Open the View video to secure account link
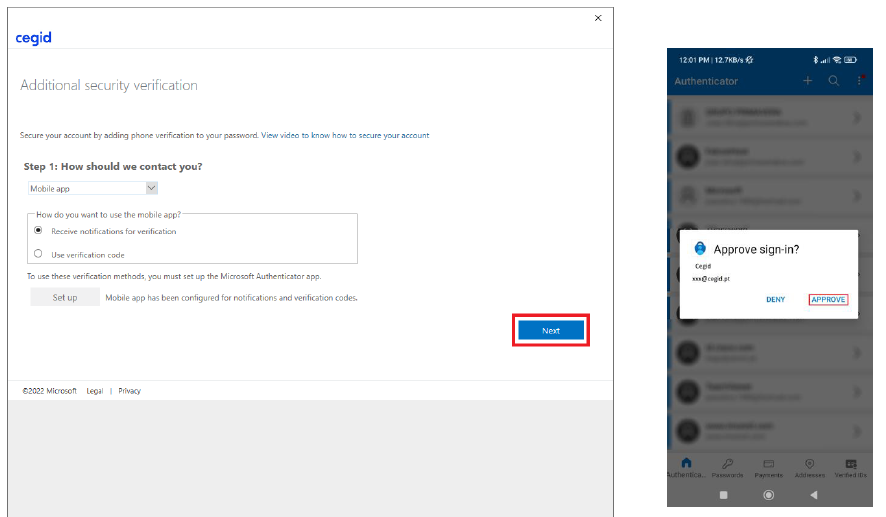 345,136
